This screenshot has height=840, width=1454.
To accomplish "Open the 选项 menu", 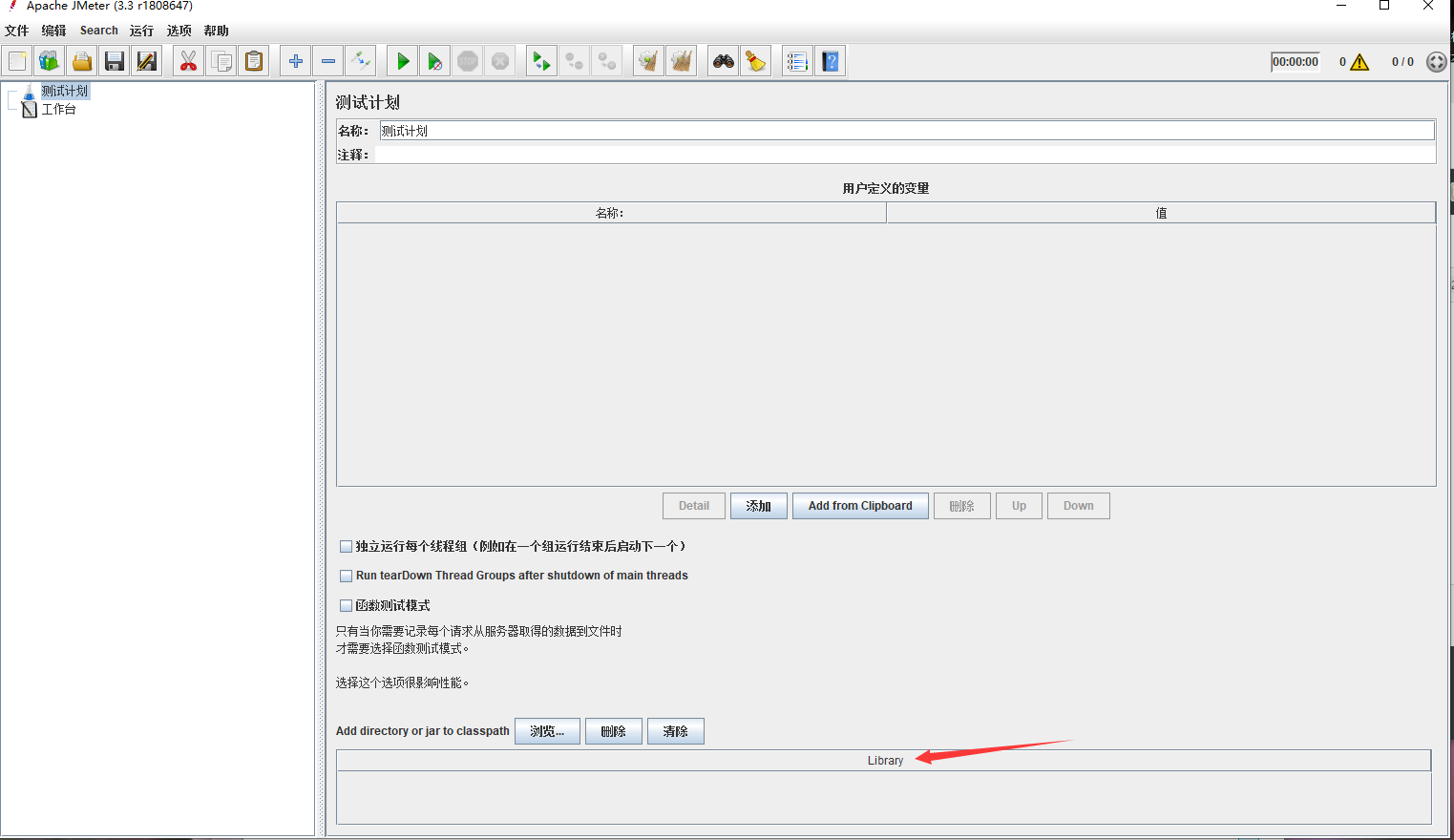I will (x=179, y=30).
